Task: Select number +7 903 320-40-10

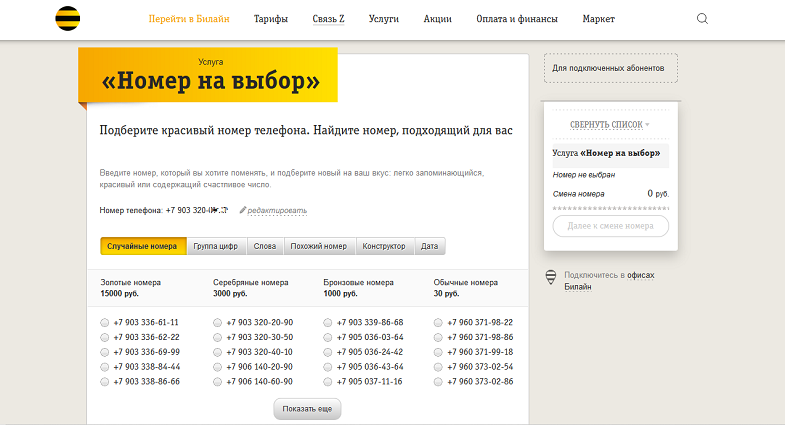Action: coord(217,352)
